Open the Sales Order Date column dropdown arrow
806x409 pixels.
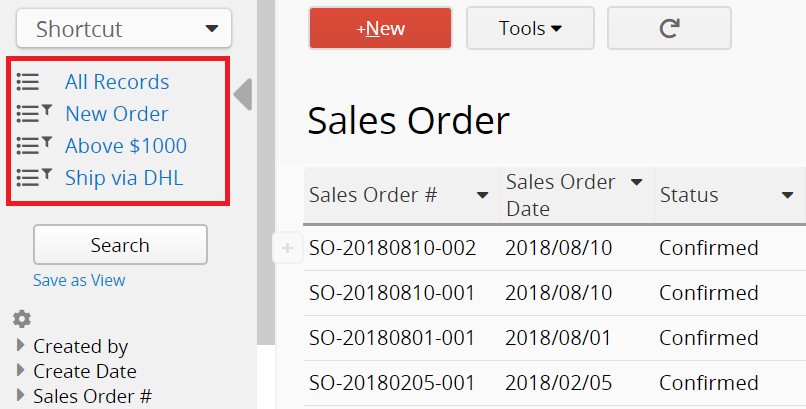pyautogui.click(x=636, y=182)
